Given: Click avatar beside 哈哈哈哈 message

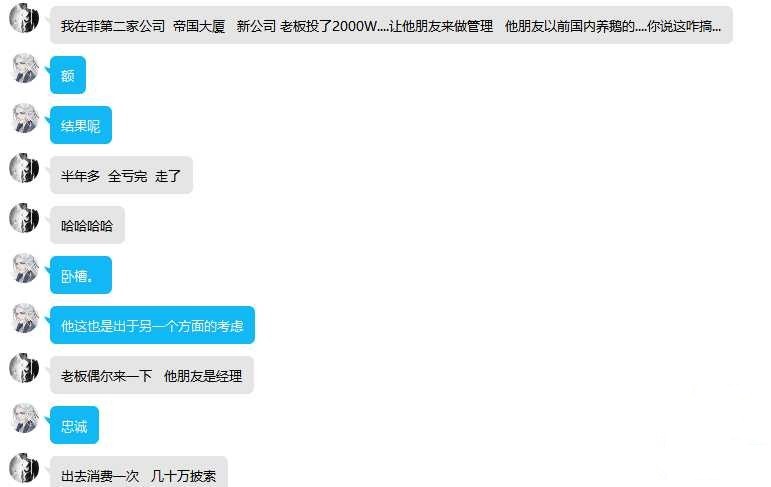Looking at the screenshot, I should (24, 218).
